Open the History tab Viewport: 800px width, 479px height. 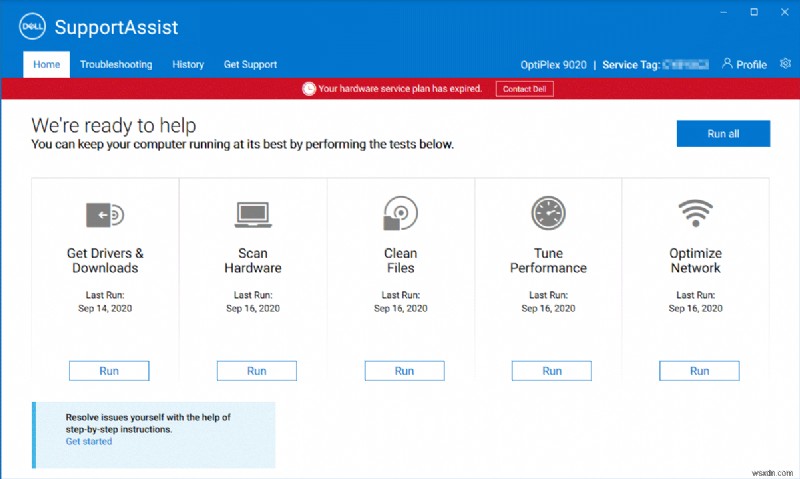point(188,65)
